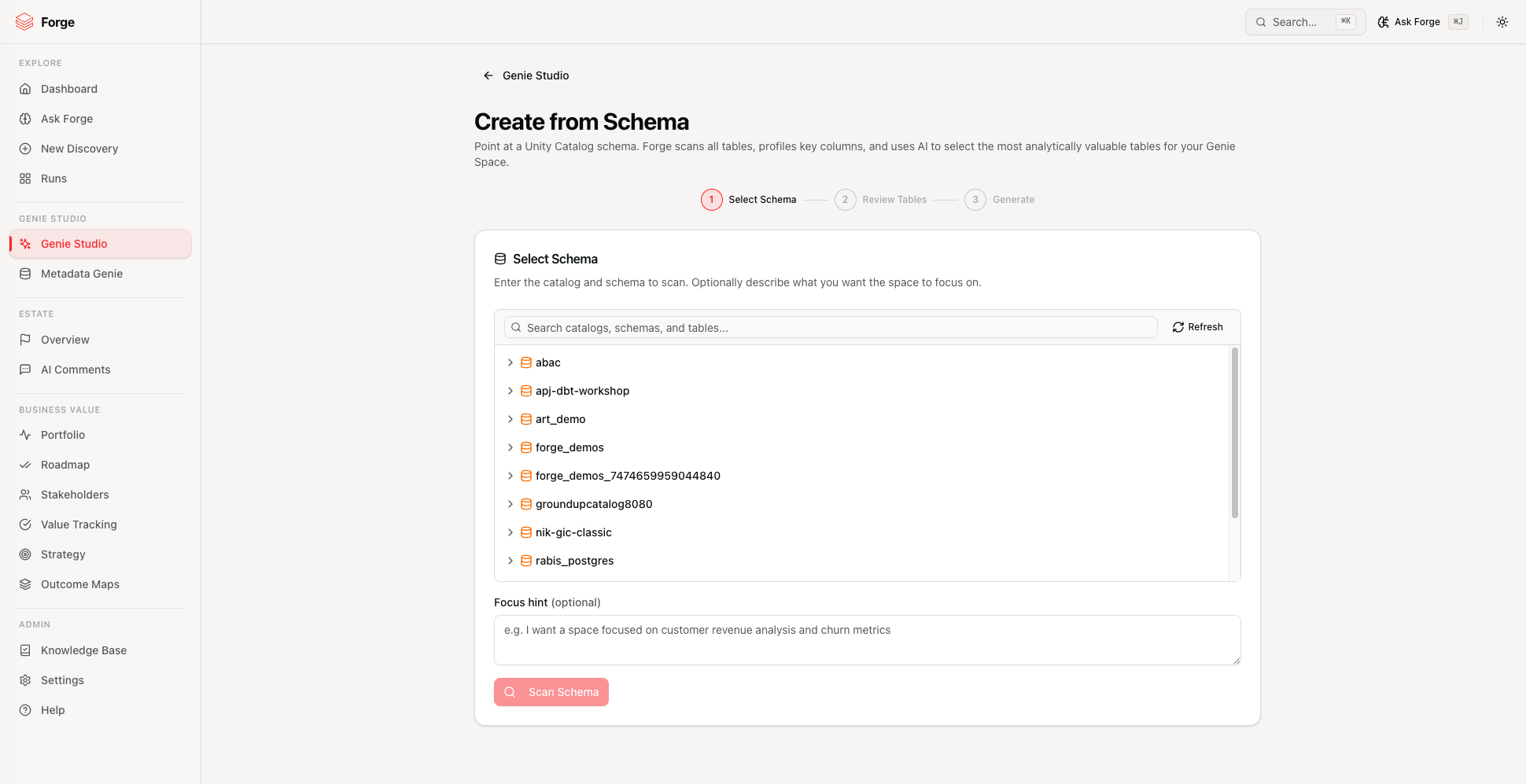
Task: Open Dashboard via its home icon
Action: coord(25,89)
